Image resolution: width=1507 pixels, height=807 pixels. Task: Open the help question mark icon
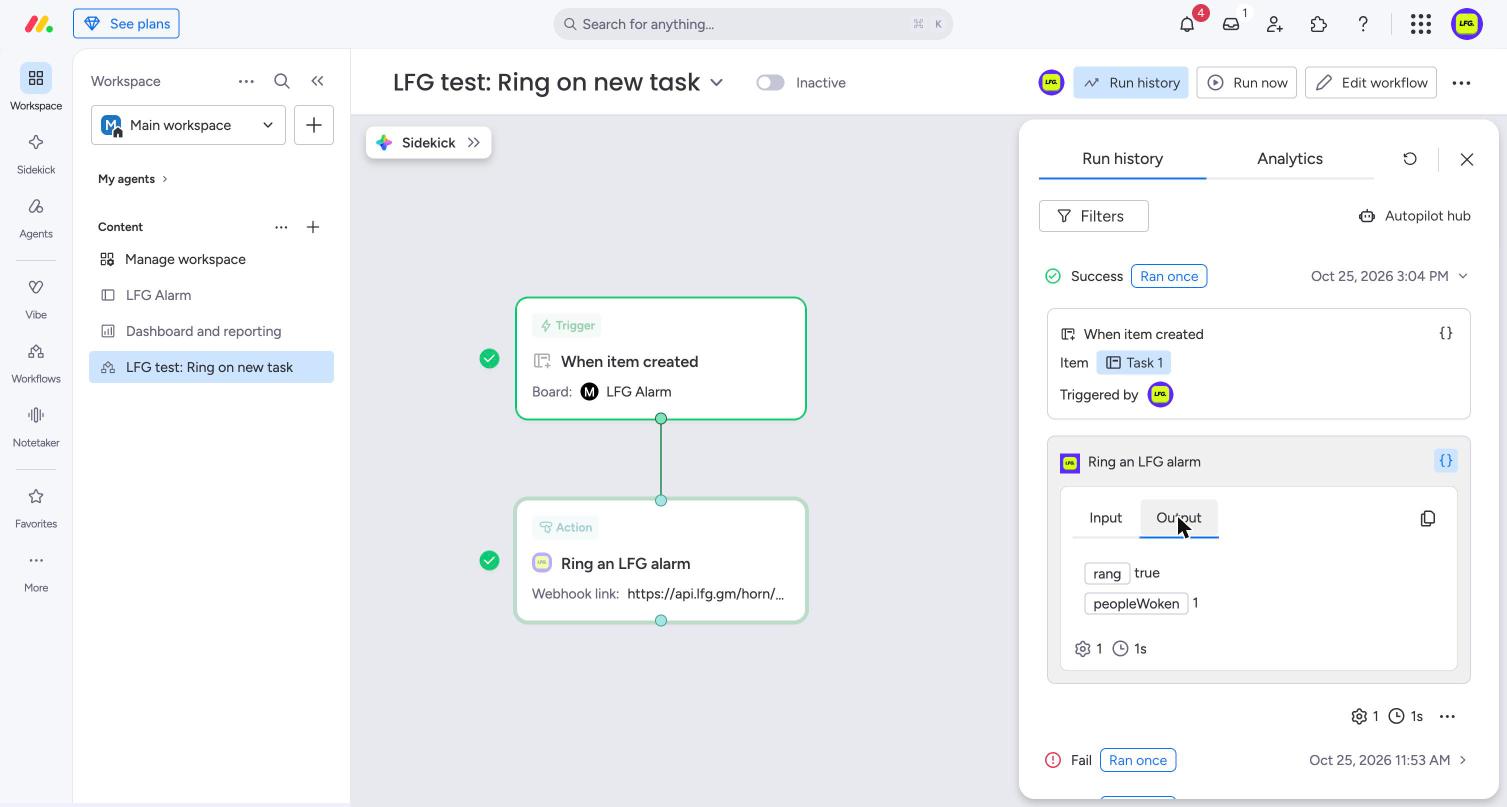[1363, 24]
